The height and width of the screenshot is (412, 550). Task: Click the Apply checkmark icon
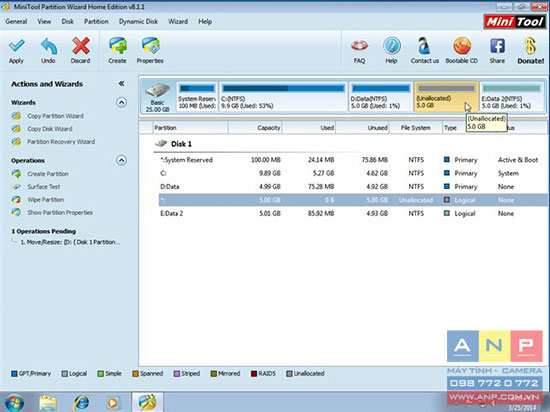(16, 46)
